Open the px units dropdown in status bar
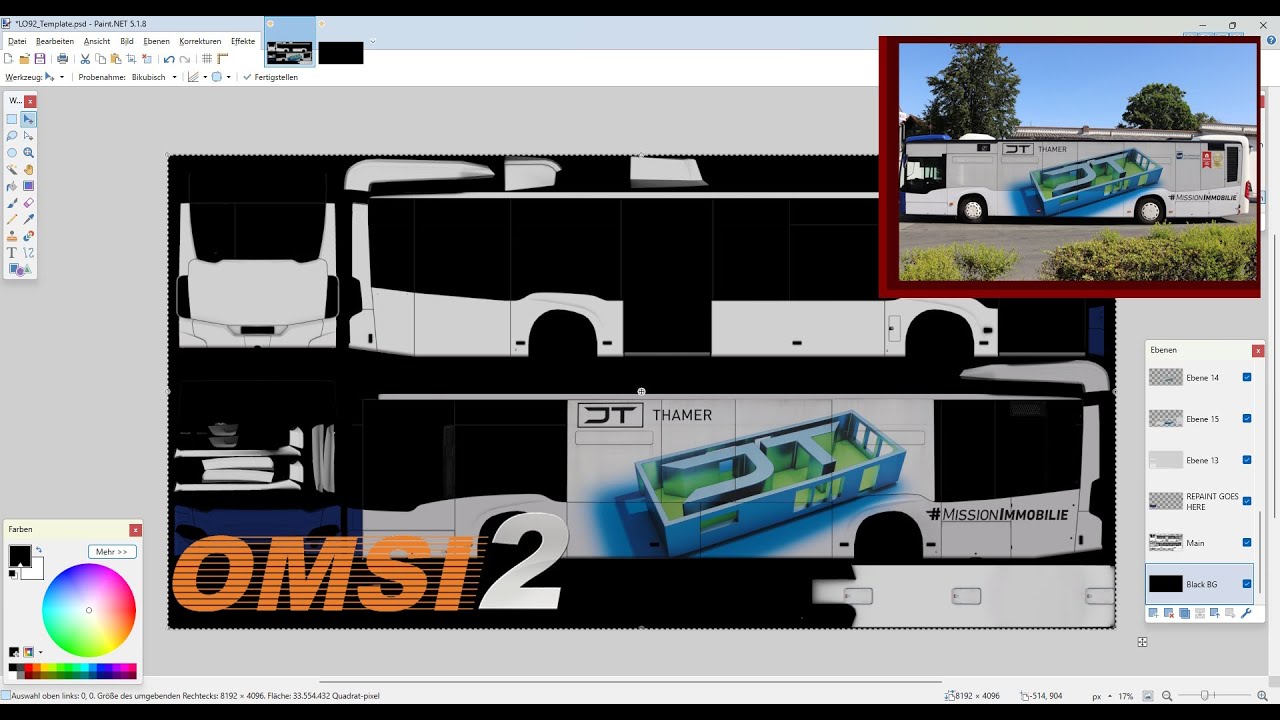 [x=1111, y=696]
